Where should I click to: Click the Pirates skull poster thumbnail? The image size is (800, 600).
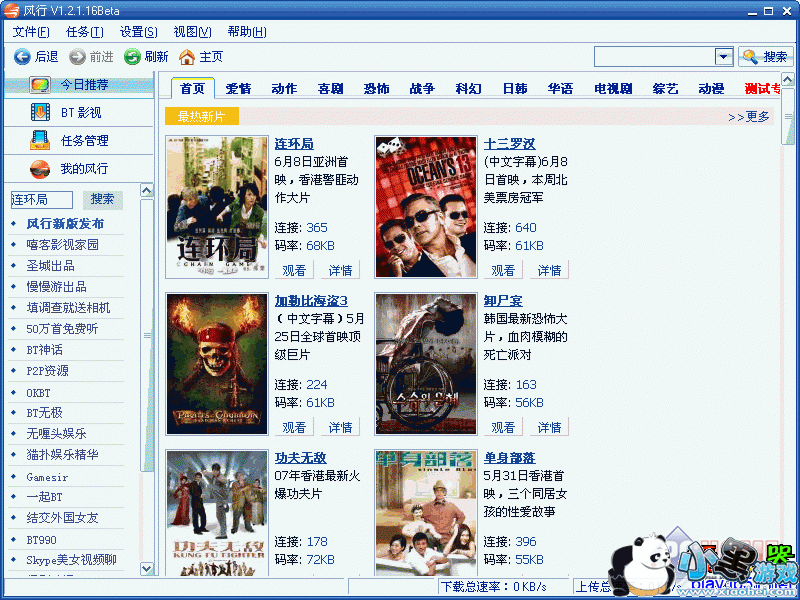click(x=217, y=364)
